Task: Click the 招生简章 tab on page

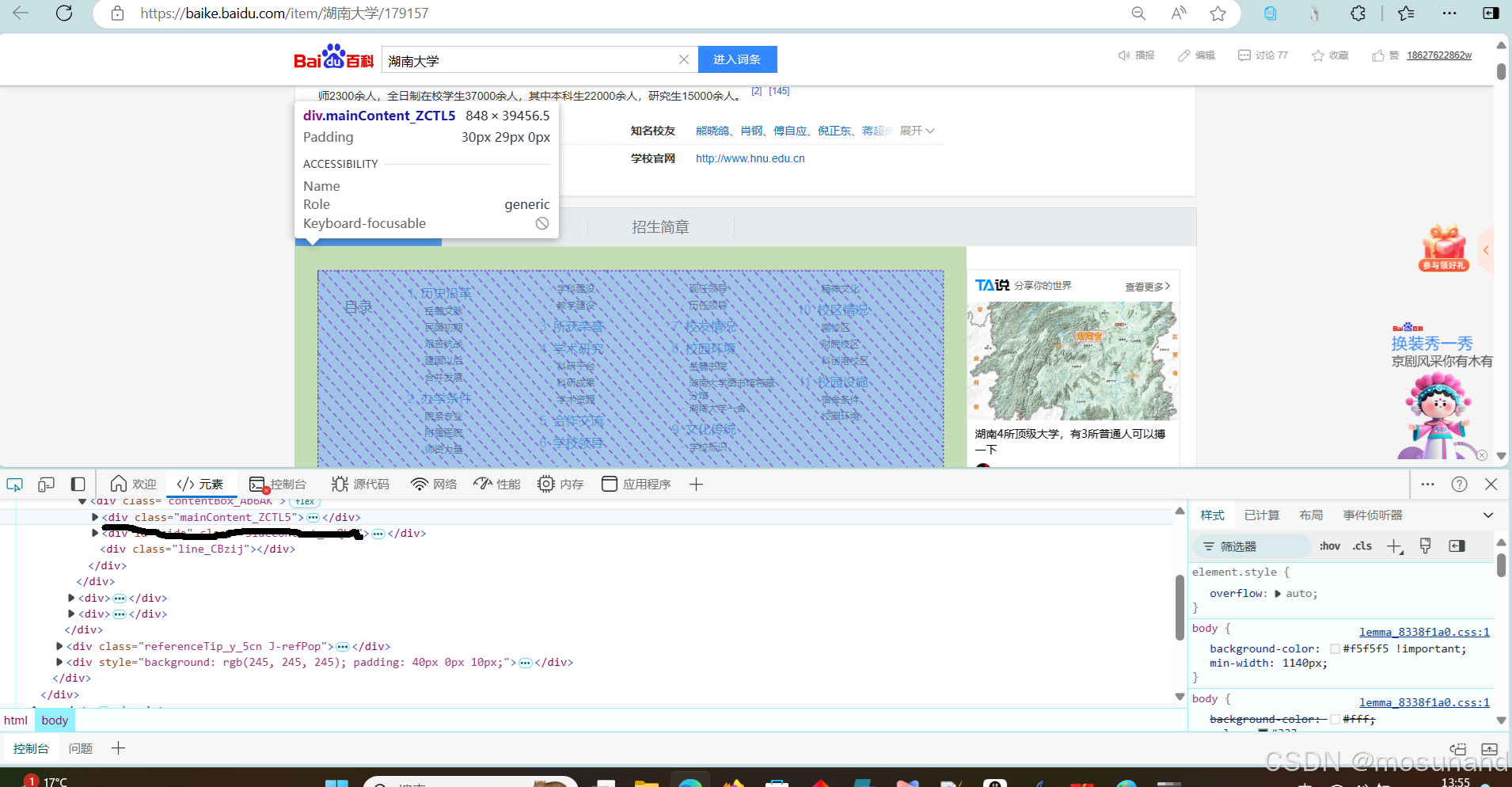Action: (x=660, y=227)
